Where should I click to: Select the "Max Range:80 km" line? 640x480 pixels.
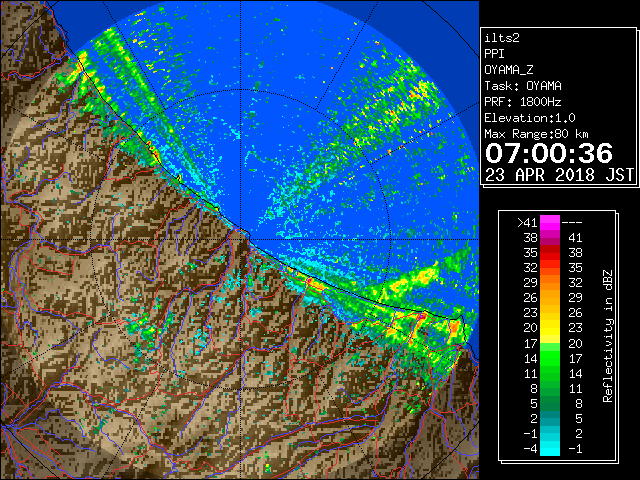(536, 134)
